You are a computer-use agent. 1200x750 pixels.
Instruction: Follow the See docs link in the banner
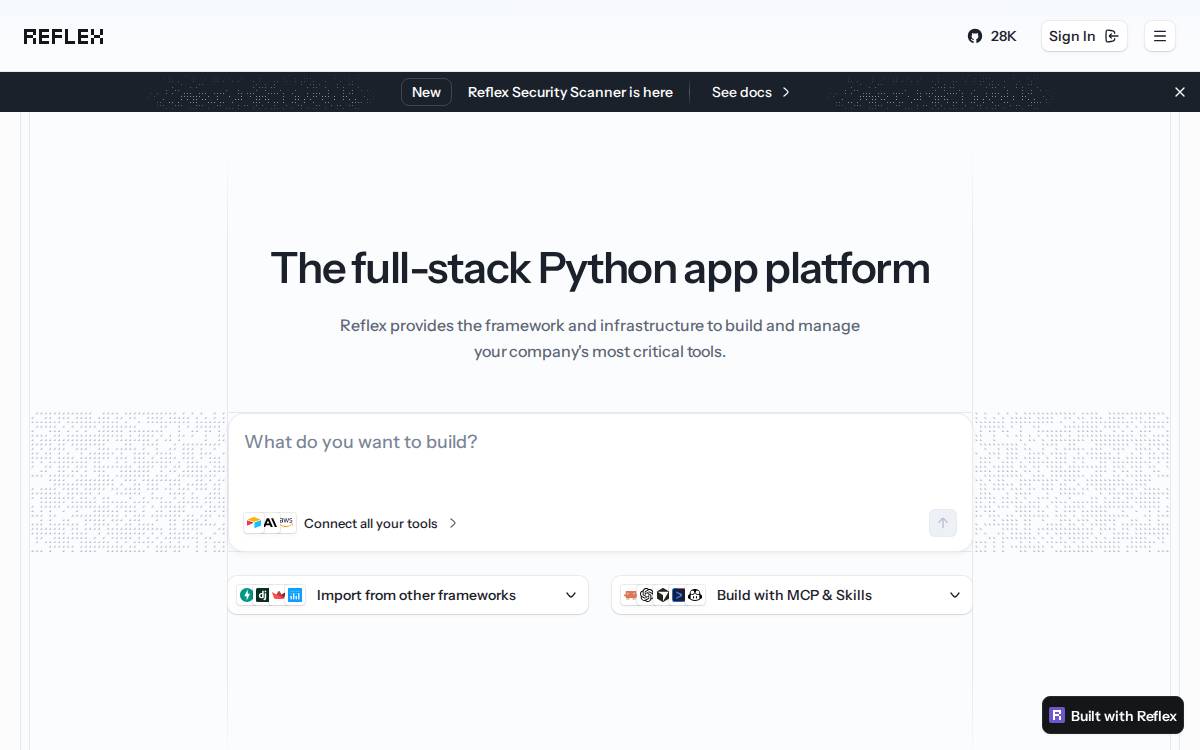click(751, 92)
